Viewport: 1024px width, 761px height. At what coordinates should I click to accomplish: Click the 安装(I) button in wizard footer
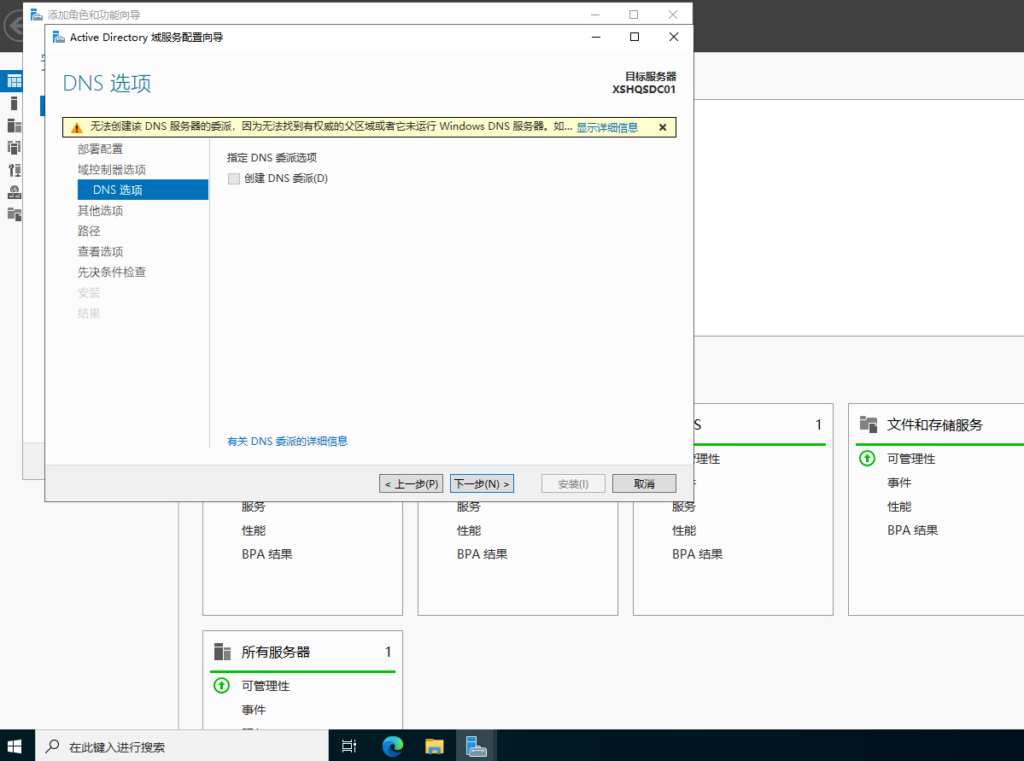pyautogui.click(x=573, y=484)
